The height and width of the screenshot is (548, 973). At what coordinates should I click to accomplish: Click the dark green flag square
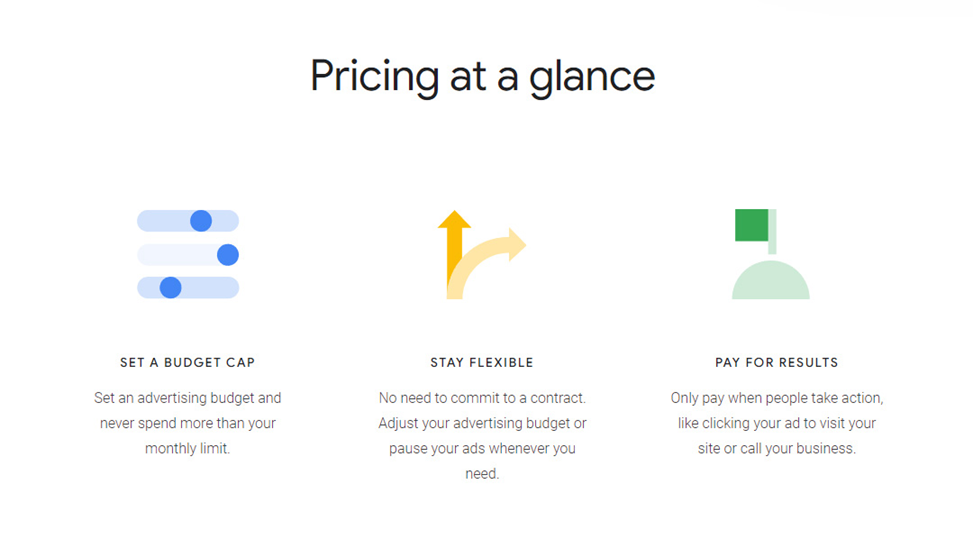[x=751, y=225]
